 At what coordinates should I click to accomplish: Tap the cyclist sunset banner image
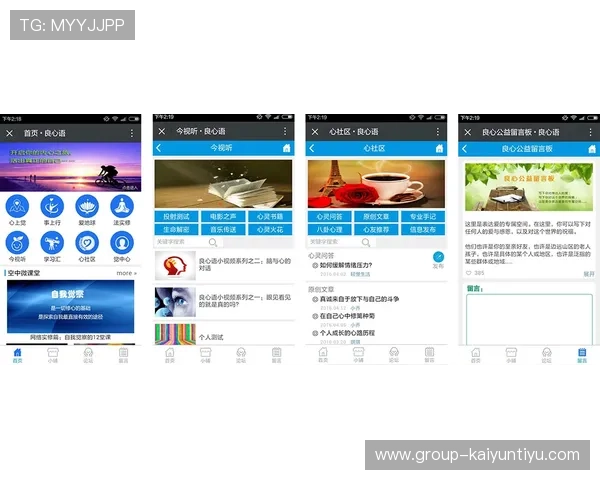[70, 167]
